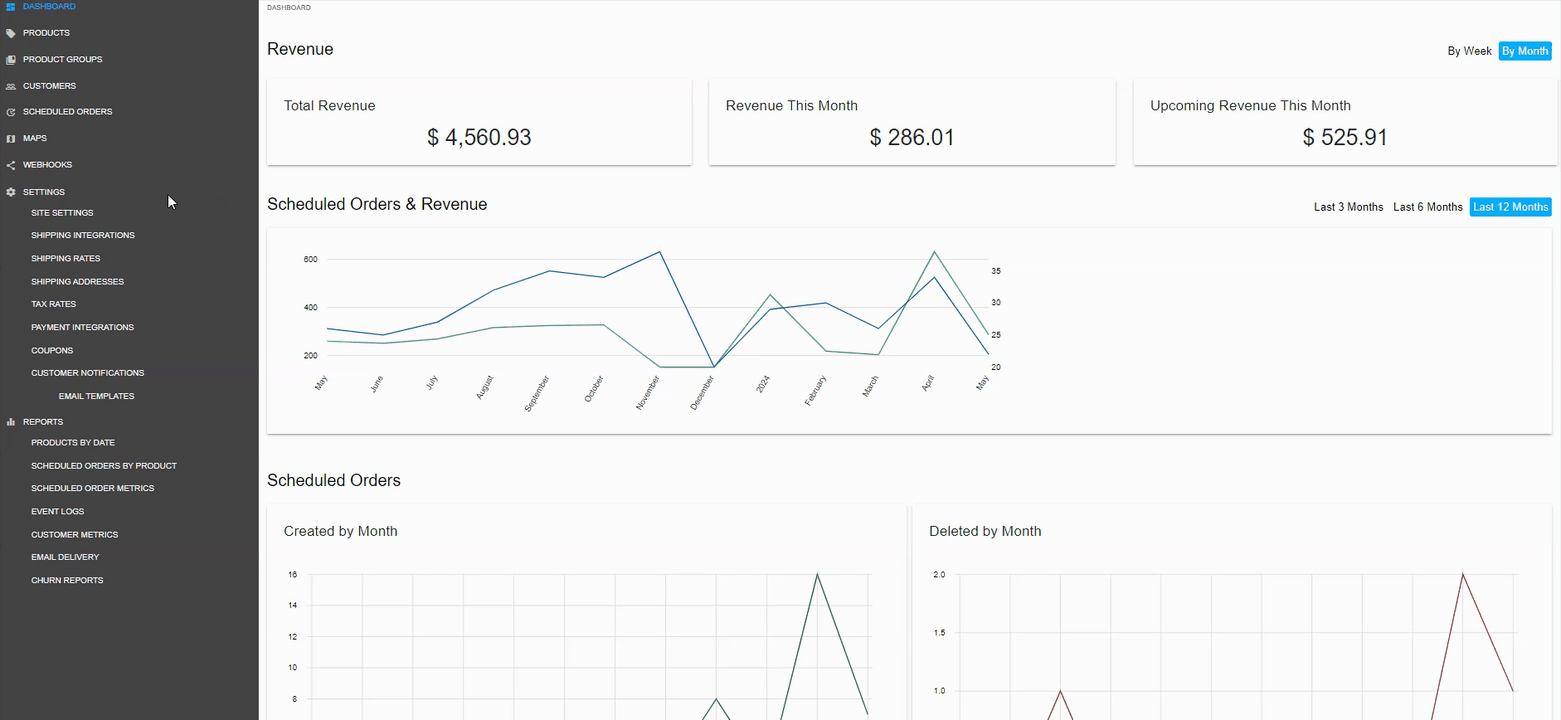1561x720 pixels.
Task: Click the December label on chart axis
Action: (703, 393)
